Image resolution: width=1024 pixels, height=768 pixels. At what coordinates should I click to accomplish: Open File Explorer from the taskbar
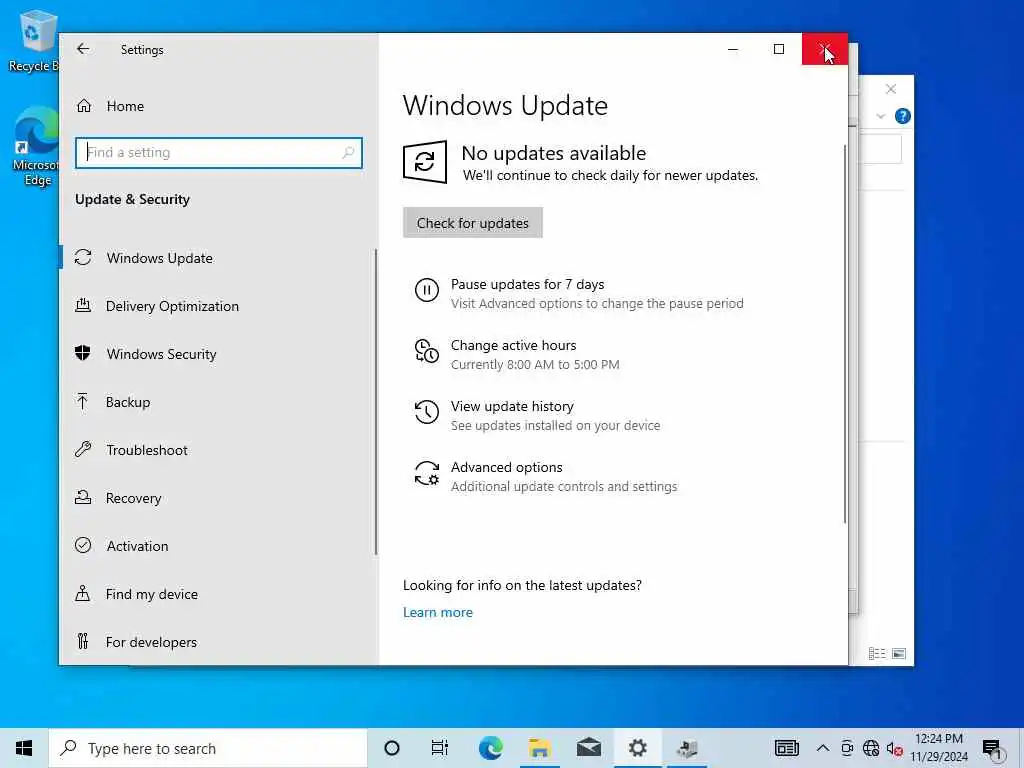click(x=539, y=748)
